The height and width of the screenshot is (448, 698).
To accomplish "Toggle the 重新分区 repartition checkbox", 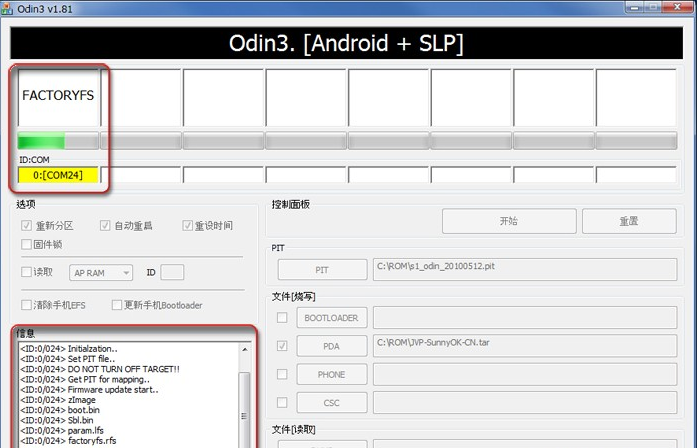I will click(26, 225).
